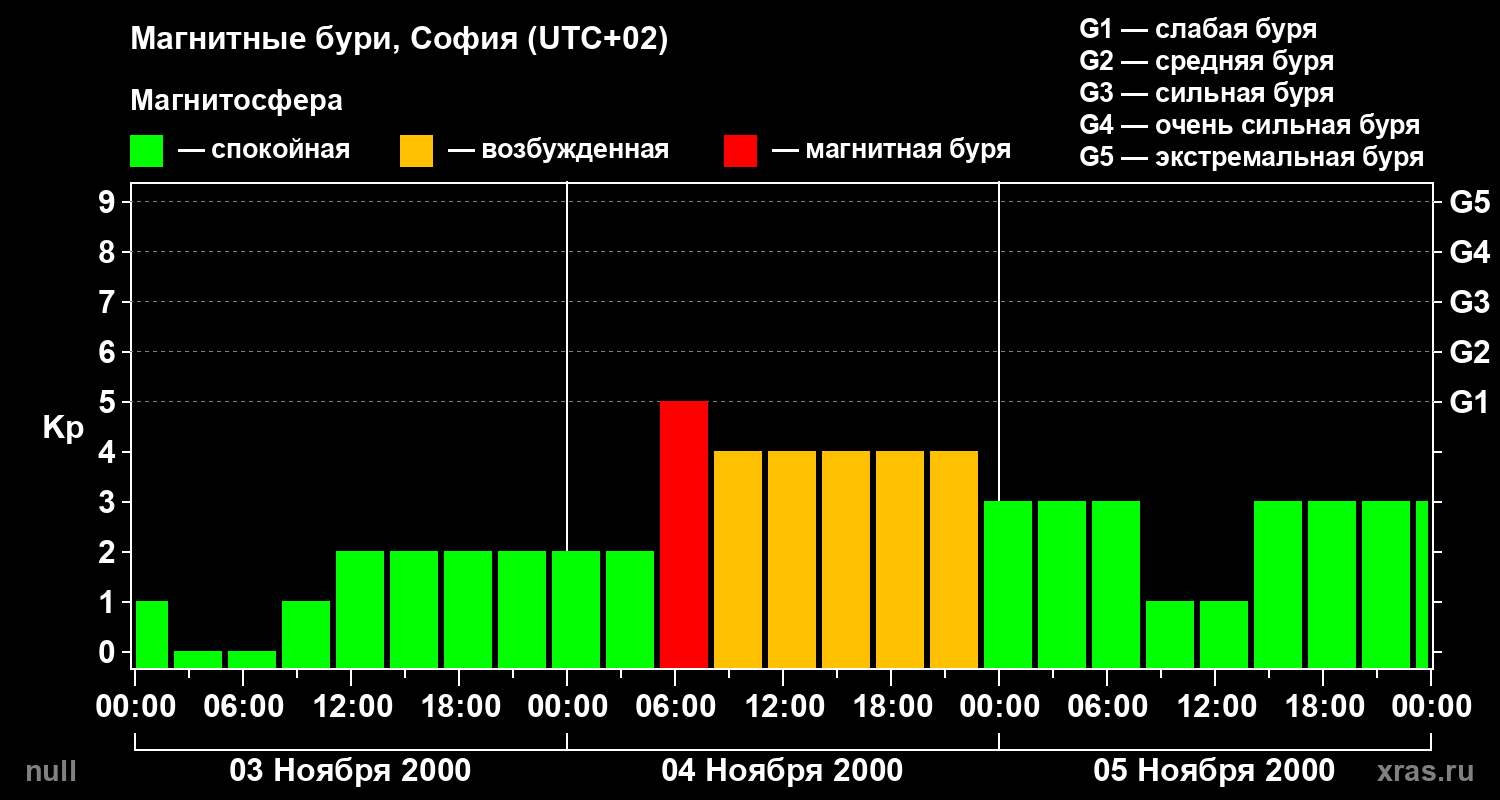Select the only red bar at Kp 5

pyautogui.click(x=684, y=535)
